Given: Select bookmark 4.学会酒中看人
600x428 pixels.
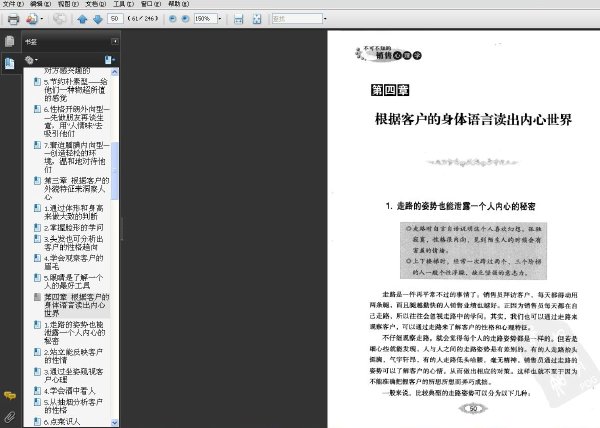Looking at the screenshot, I should [69, 391].
